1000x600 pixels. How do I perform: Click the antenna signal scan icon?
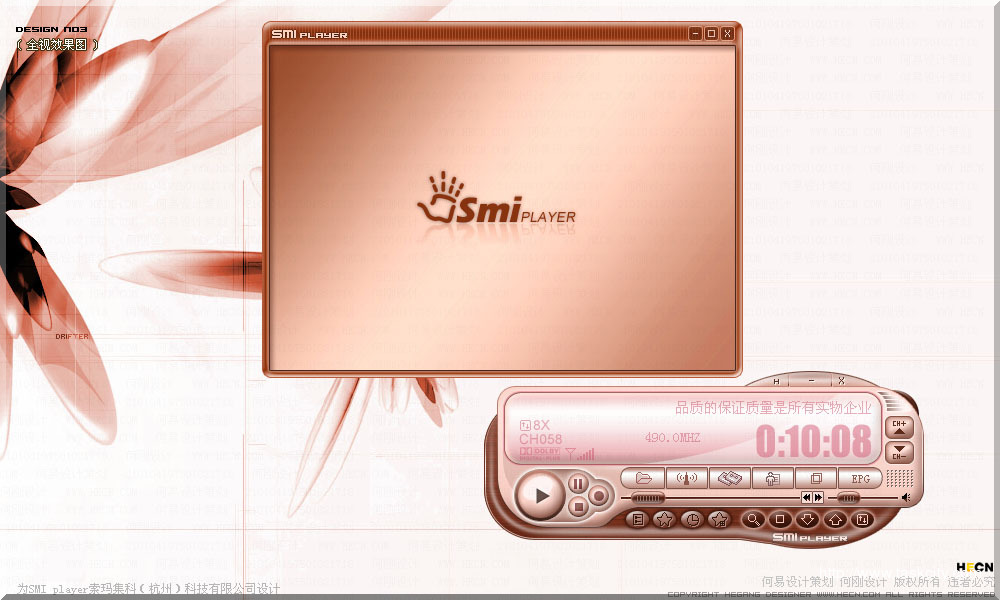(687, 479)
